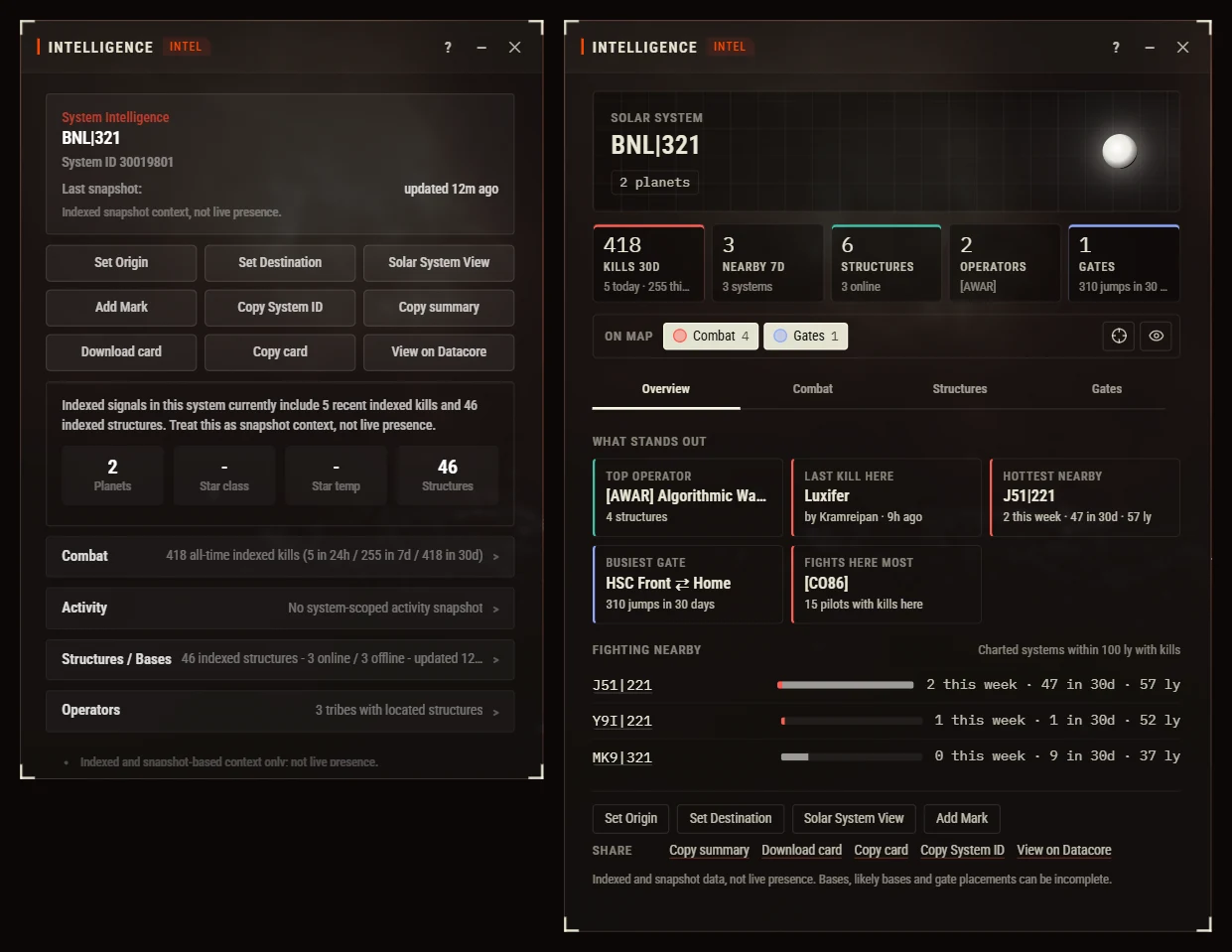Click the 46 Structures tile in left window

coord(448,476)
